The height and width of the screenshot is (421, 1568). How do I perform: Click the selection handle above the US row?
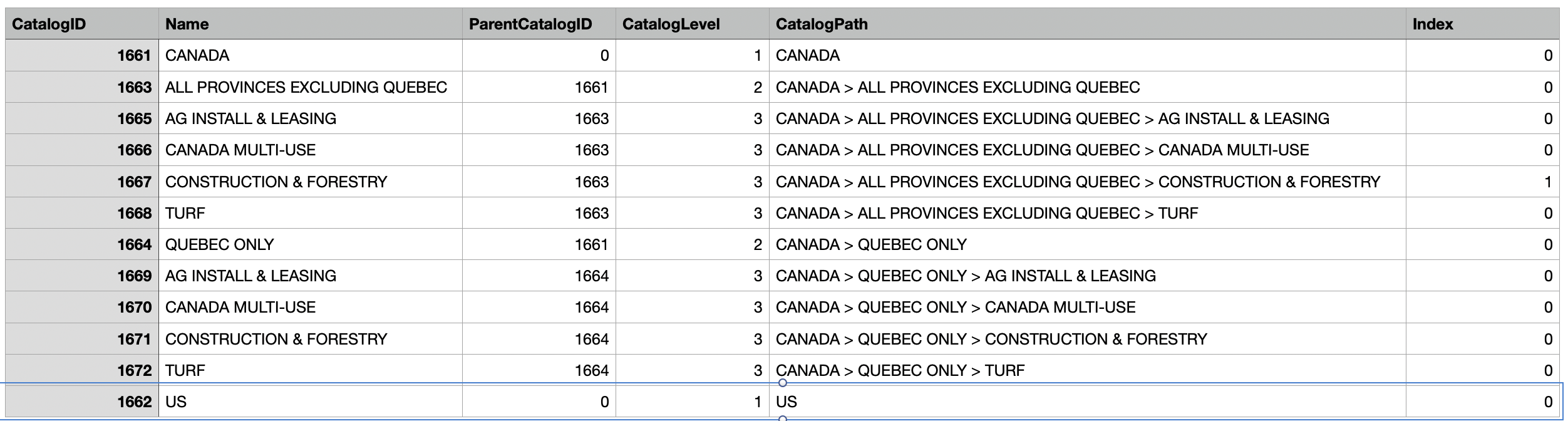(782, 383)
